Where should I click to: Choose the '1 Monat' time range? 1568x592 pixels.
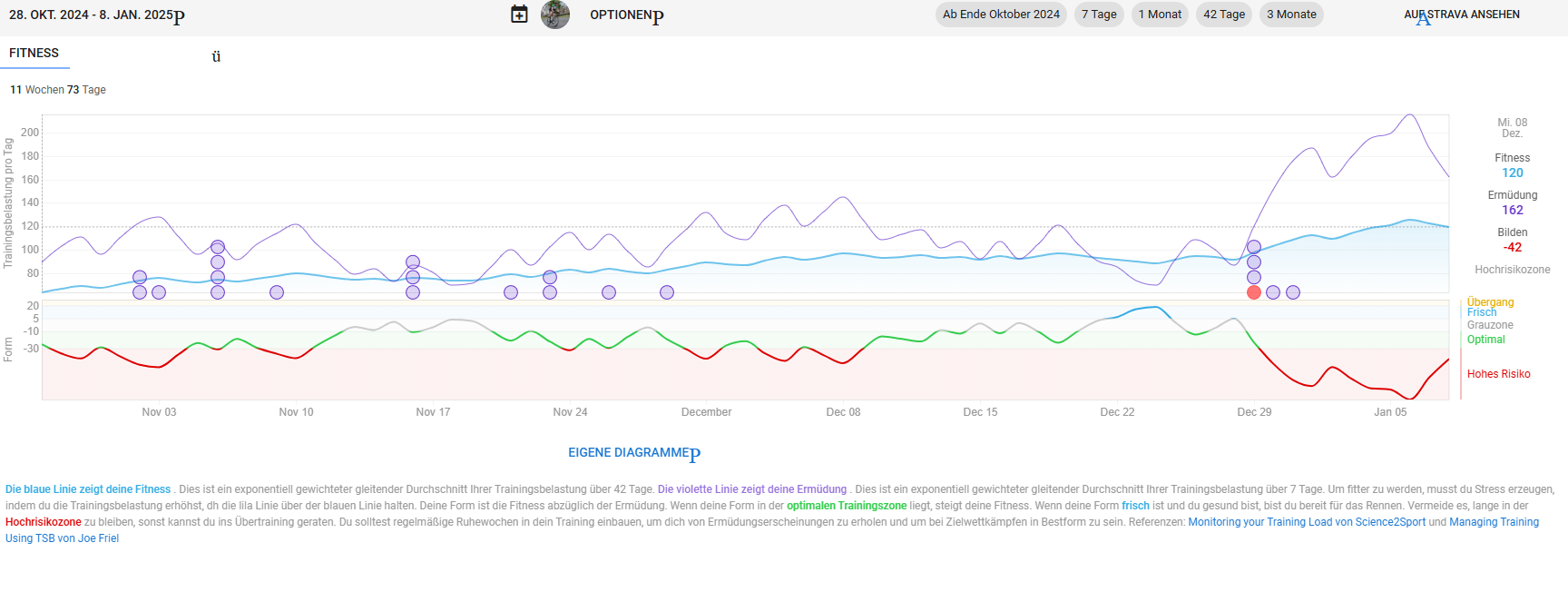(x=1160, y=15)
